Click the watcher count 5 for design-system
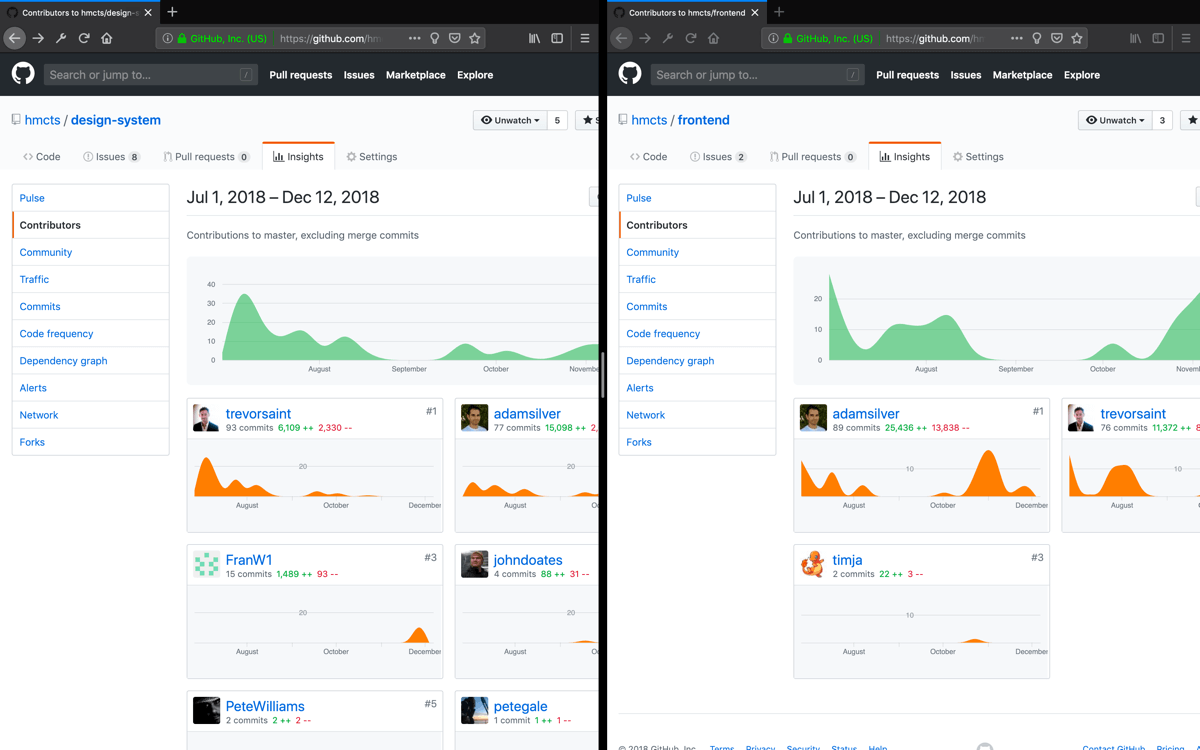The image size is (1200, 750). pyautogui.click(x=557, y=120)
